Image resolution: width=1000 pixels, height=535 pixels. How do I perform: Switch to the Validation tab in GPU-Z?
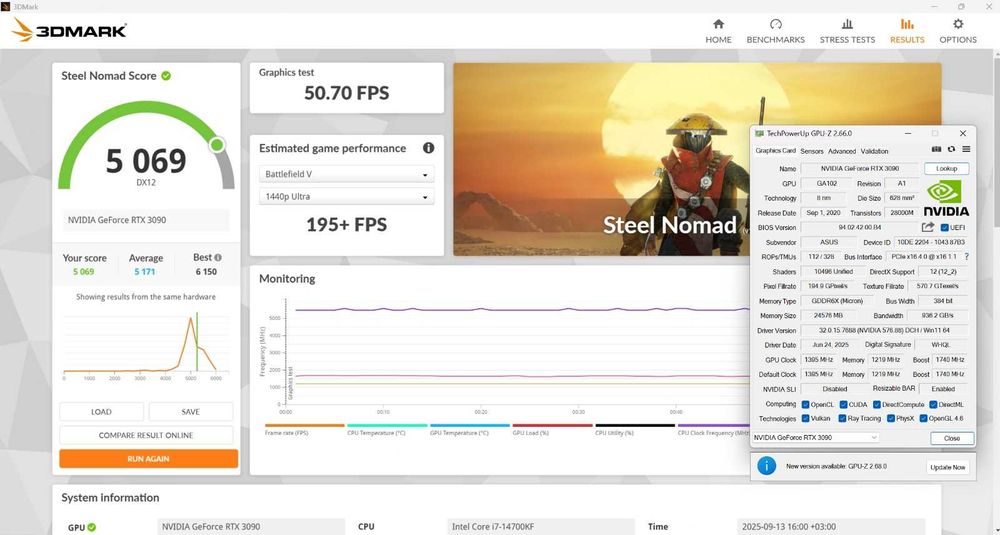pos(874,151)
